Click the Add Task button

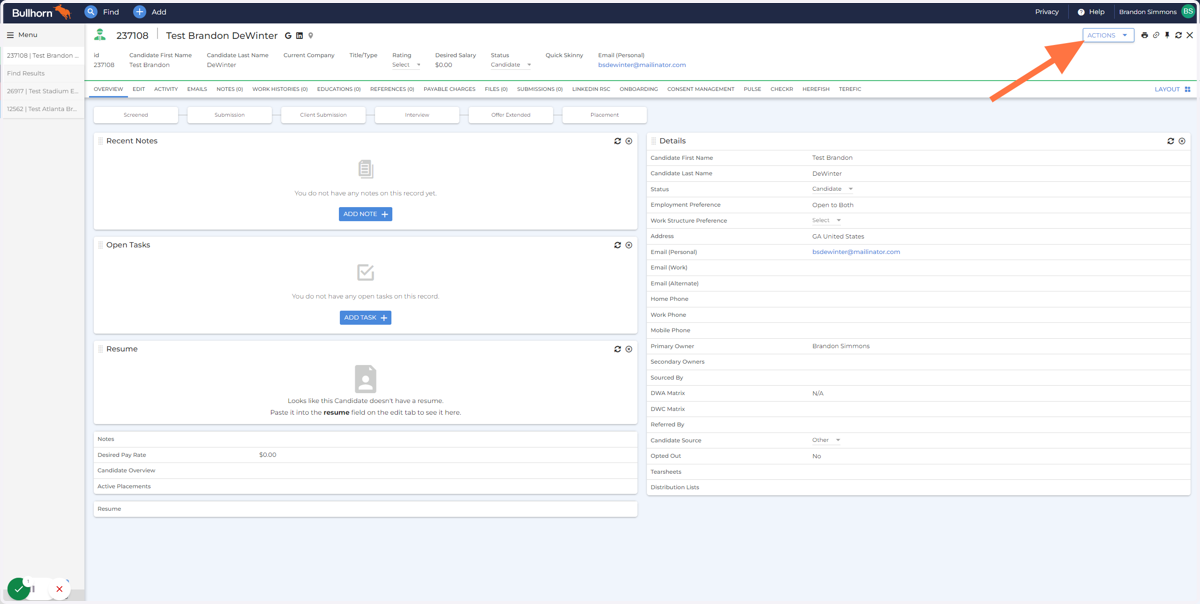coord(365,318)
